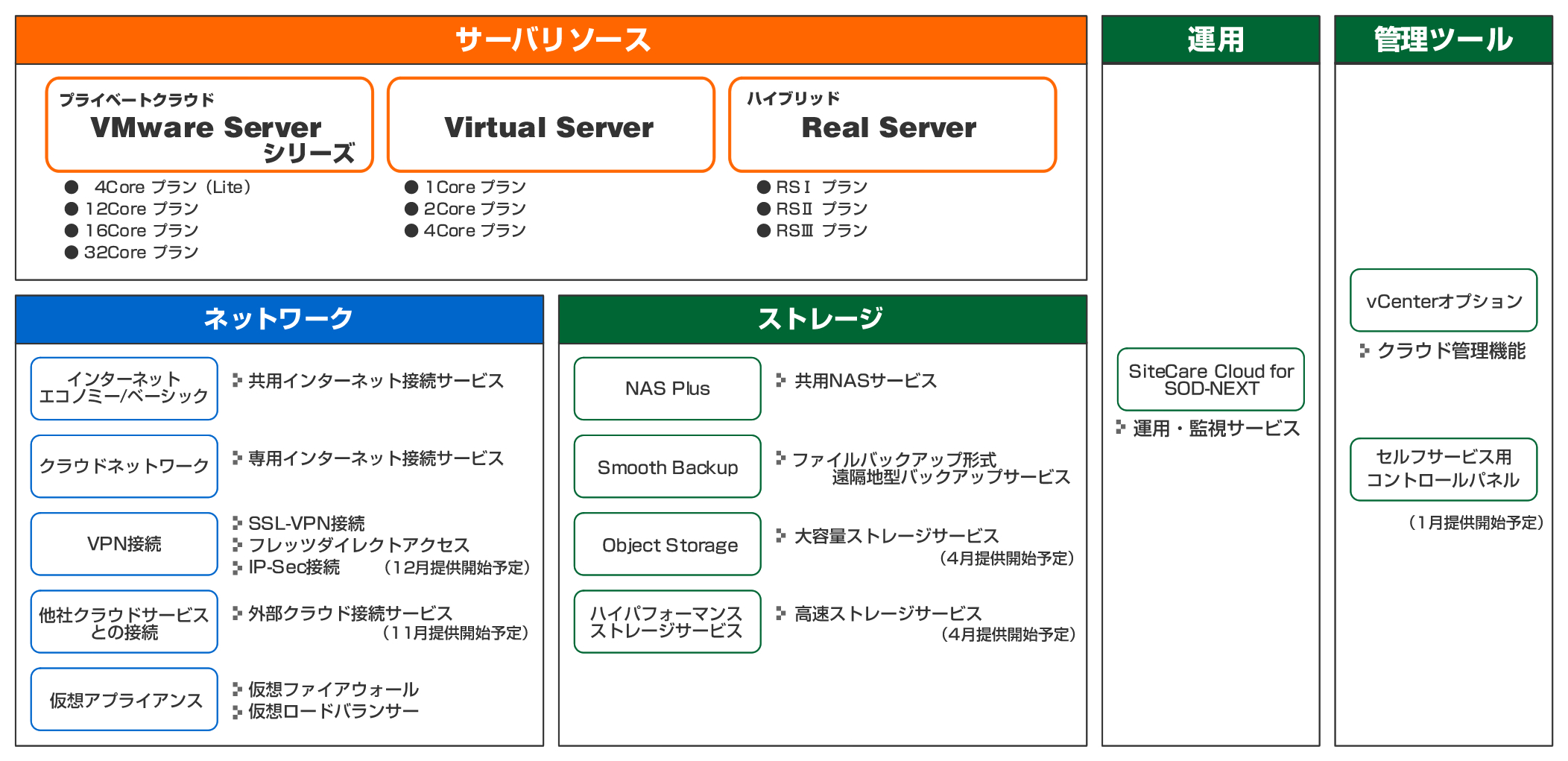Select the (4月提供開始予定) note under 高速ストレージサービス
The image size is (1568, 761).
[x=1008, y=634]
